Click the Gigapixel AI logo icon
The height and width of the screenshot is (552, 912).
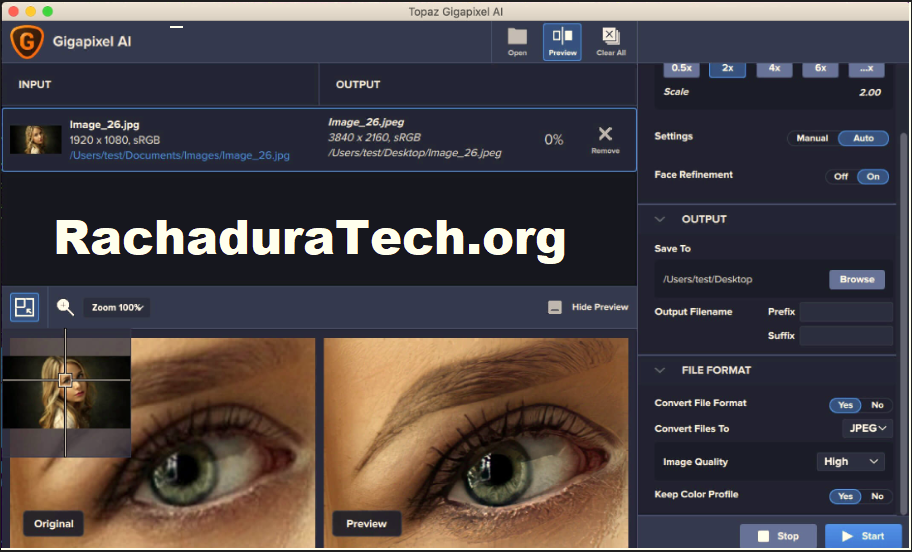point(27,42)
